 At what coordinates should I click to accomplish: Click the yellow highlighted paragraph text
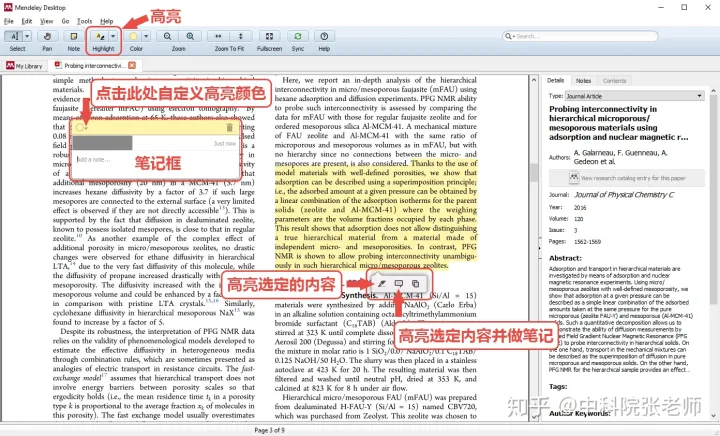click(376, 214)
